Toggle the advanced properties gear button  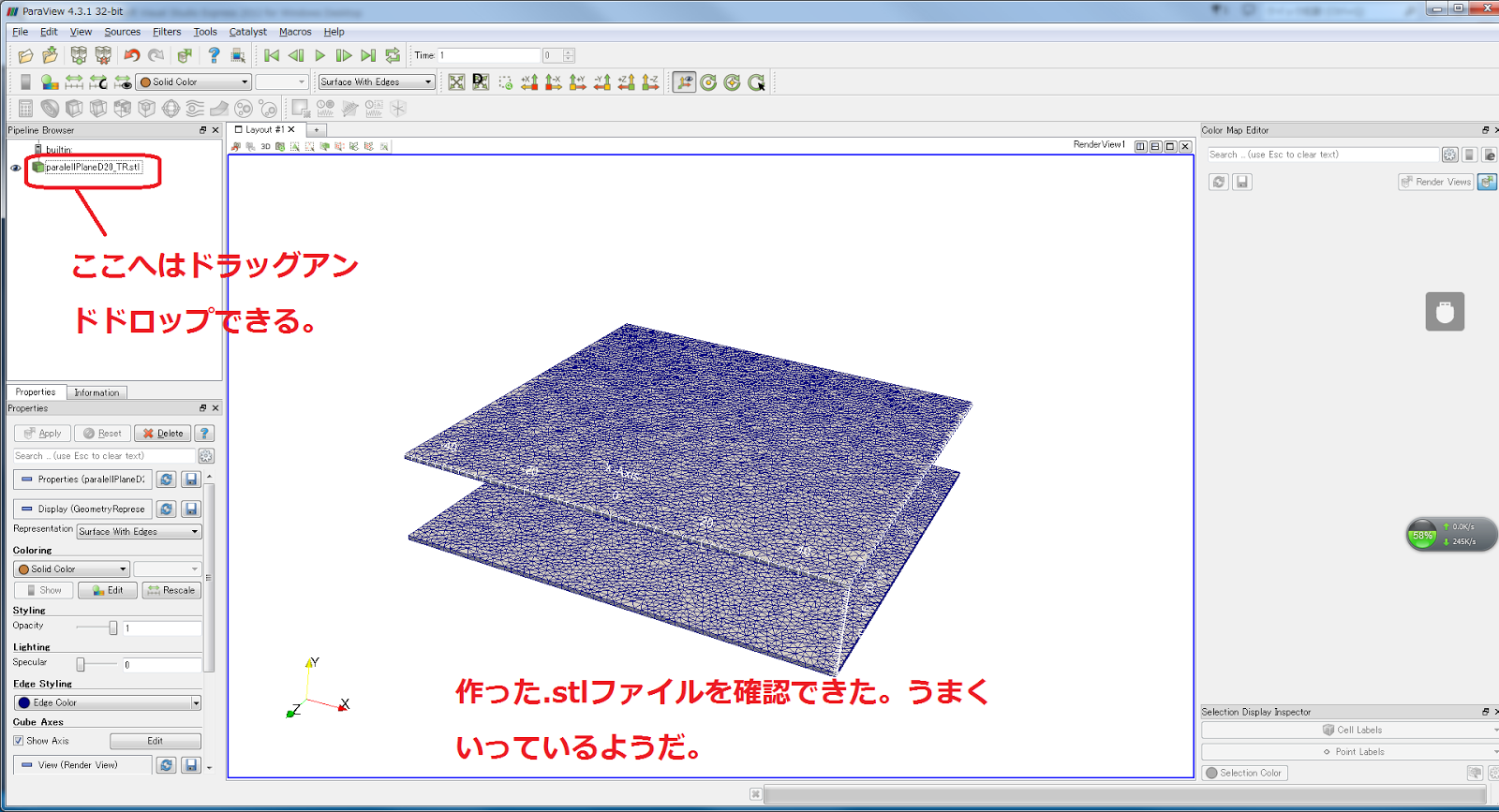pyautogui.click(x=206, y=456)
